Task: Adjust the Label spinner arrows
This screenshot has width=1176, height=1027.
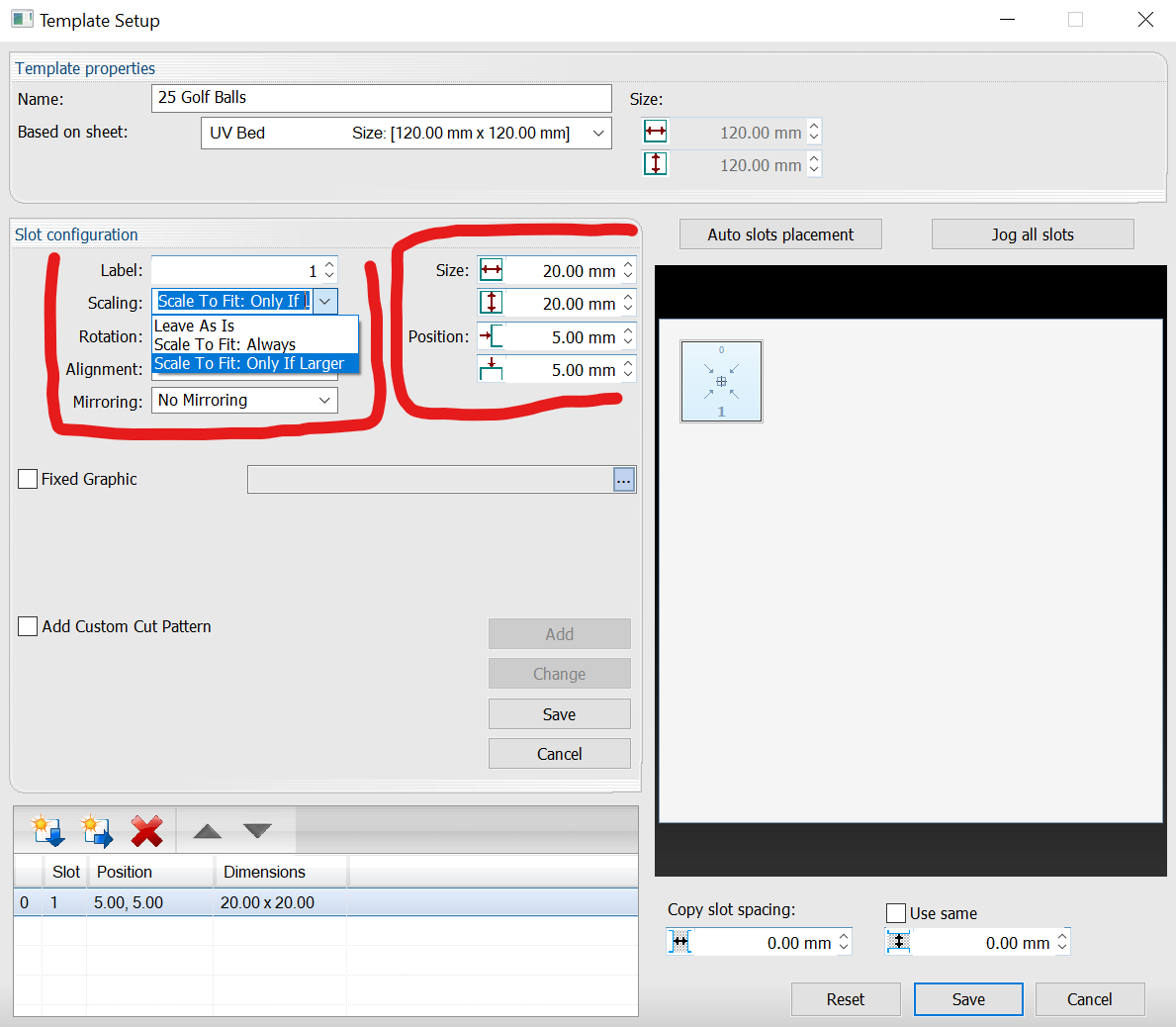Action: (329, 270)
